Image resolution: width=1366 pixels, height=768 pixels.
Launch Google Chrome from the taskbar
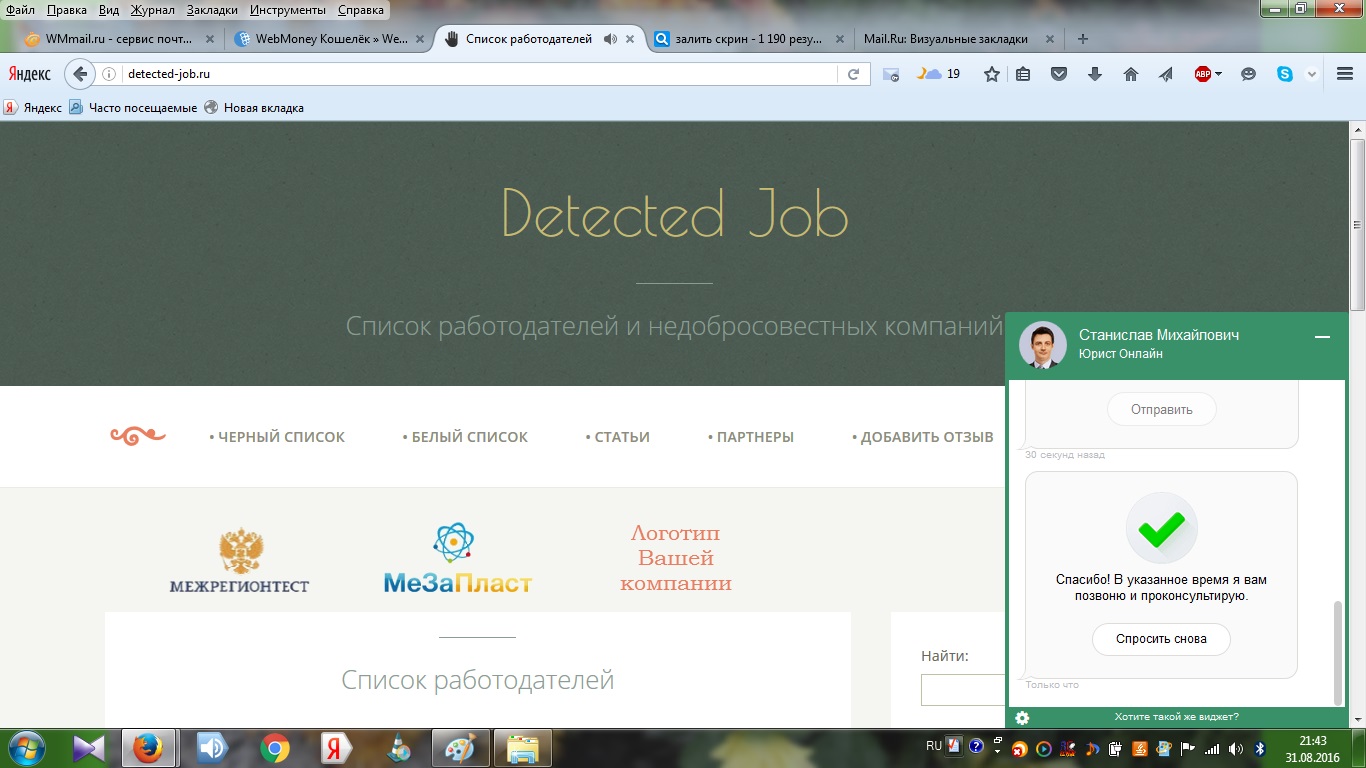click(x=275, y=748)
